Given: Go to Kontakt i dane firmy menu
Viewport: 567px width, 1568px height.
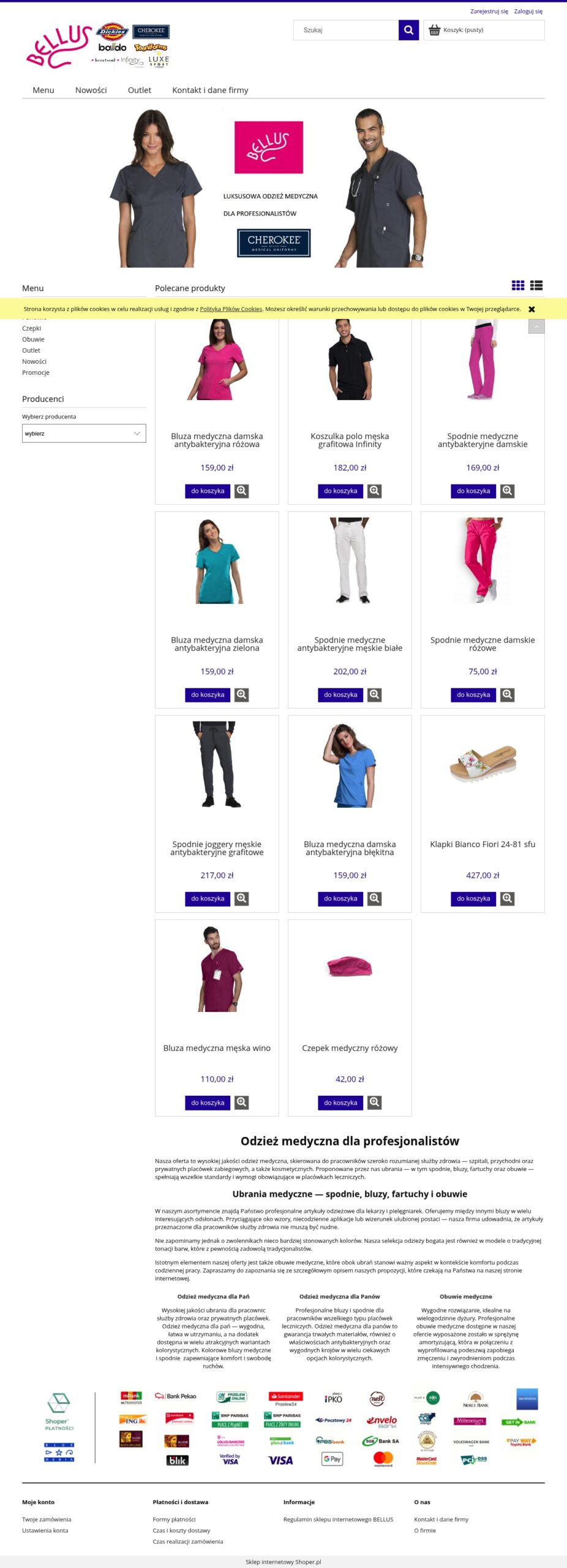Looking at the screenshot, I should click(210, 90).
